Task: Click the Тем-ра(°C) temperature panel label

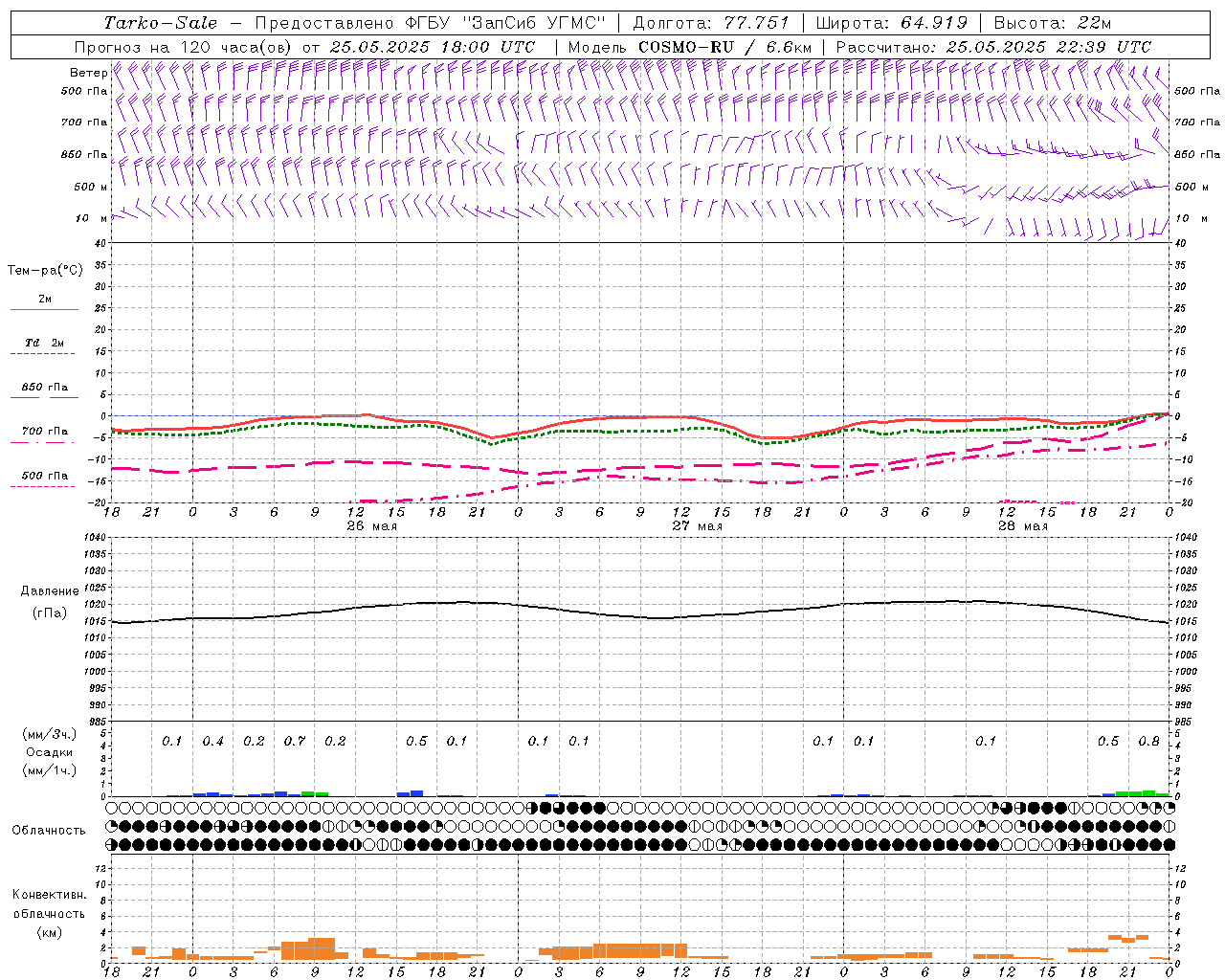Action: coord(45,271)
